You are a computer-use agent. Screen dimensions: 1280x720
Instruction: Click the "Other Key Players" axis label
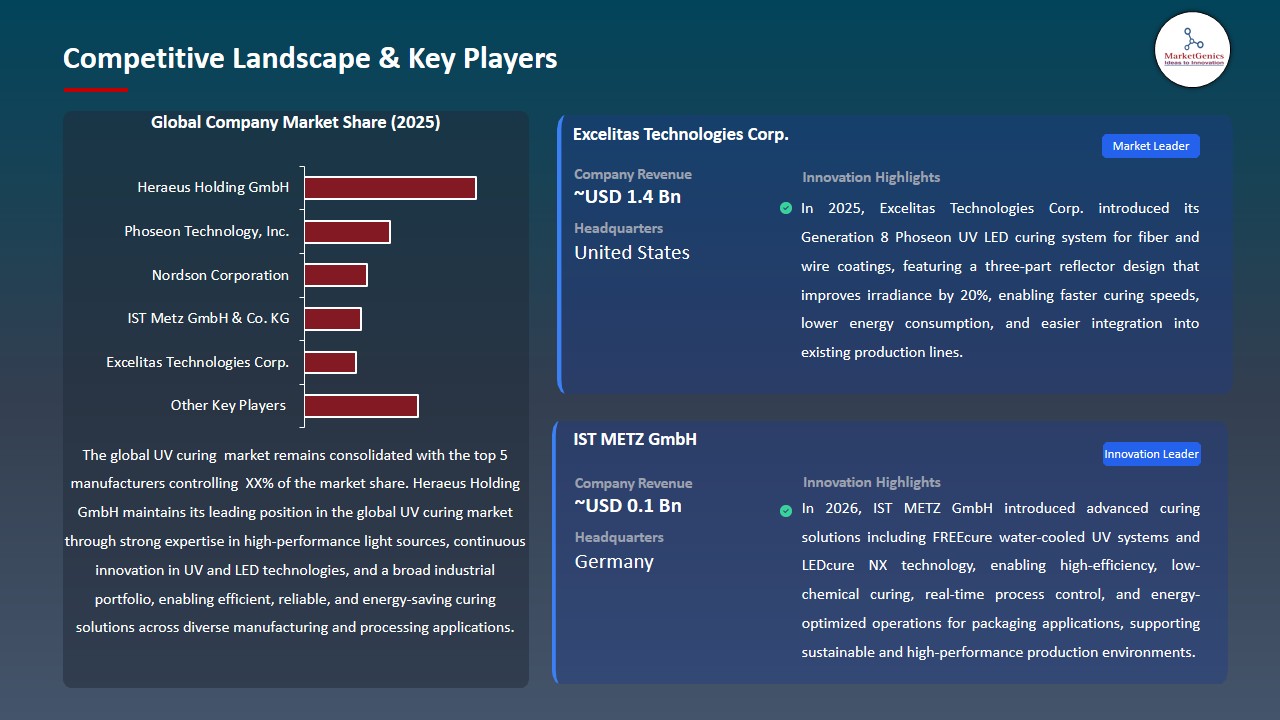point(228,405)
